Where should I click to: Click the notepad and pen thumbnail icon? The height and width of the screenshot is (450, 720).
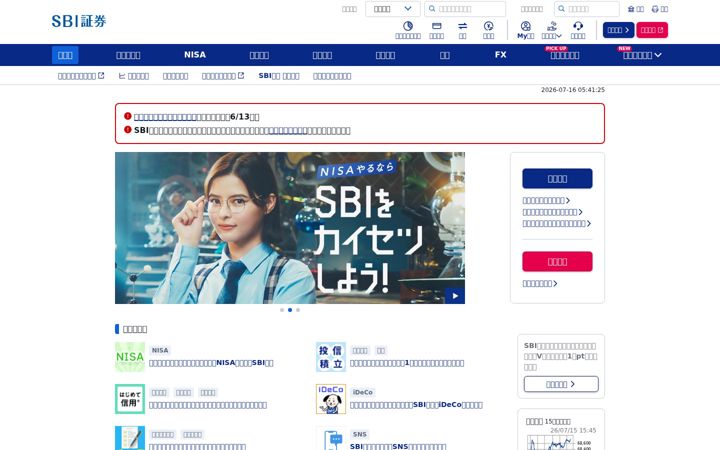(130, 439)
